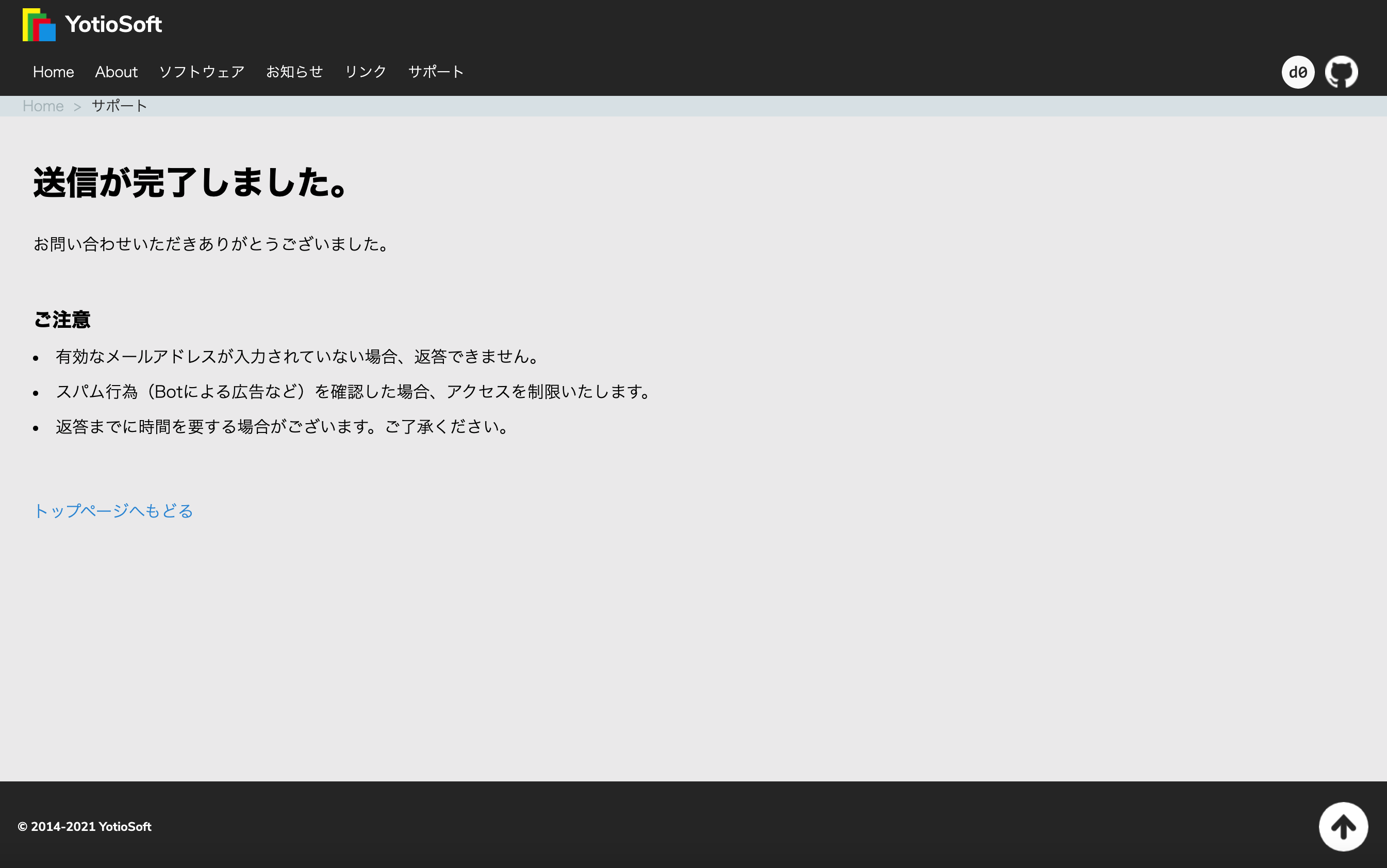Click the ご注意 subheading
This screenshot has height=868, width=1387.
pyautogui.click(x=62, y=319)
